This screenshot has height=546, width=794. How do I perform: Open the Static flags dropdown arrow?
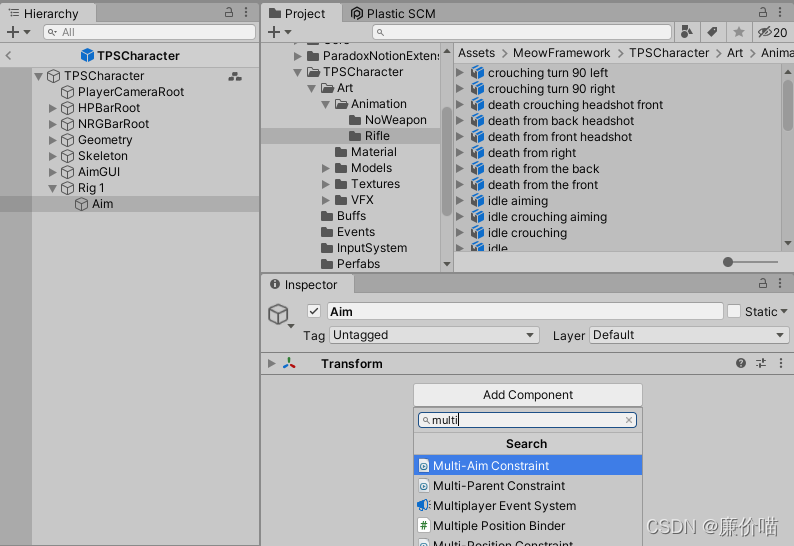(784, 311)
